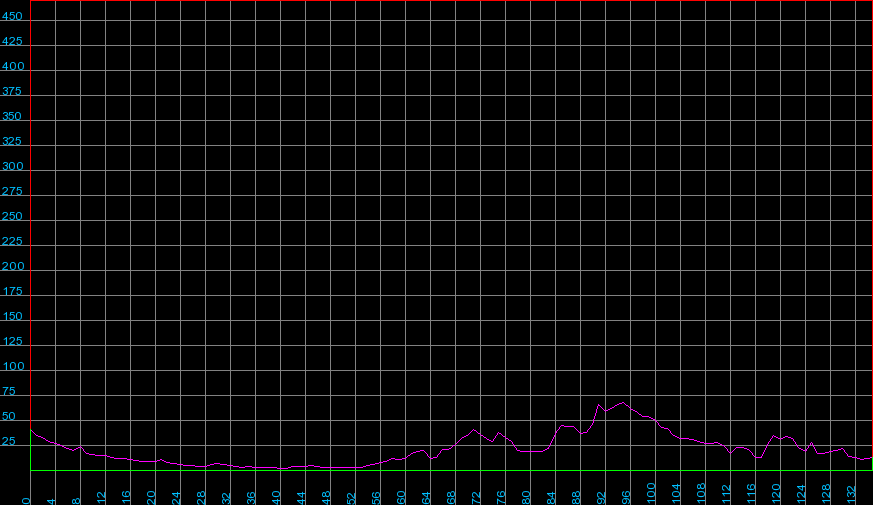Screen dimensions: 873x505
Task: Click the 450 label on the vertical axis
Action: tap(12, 16)
